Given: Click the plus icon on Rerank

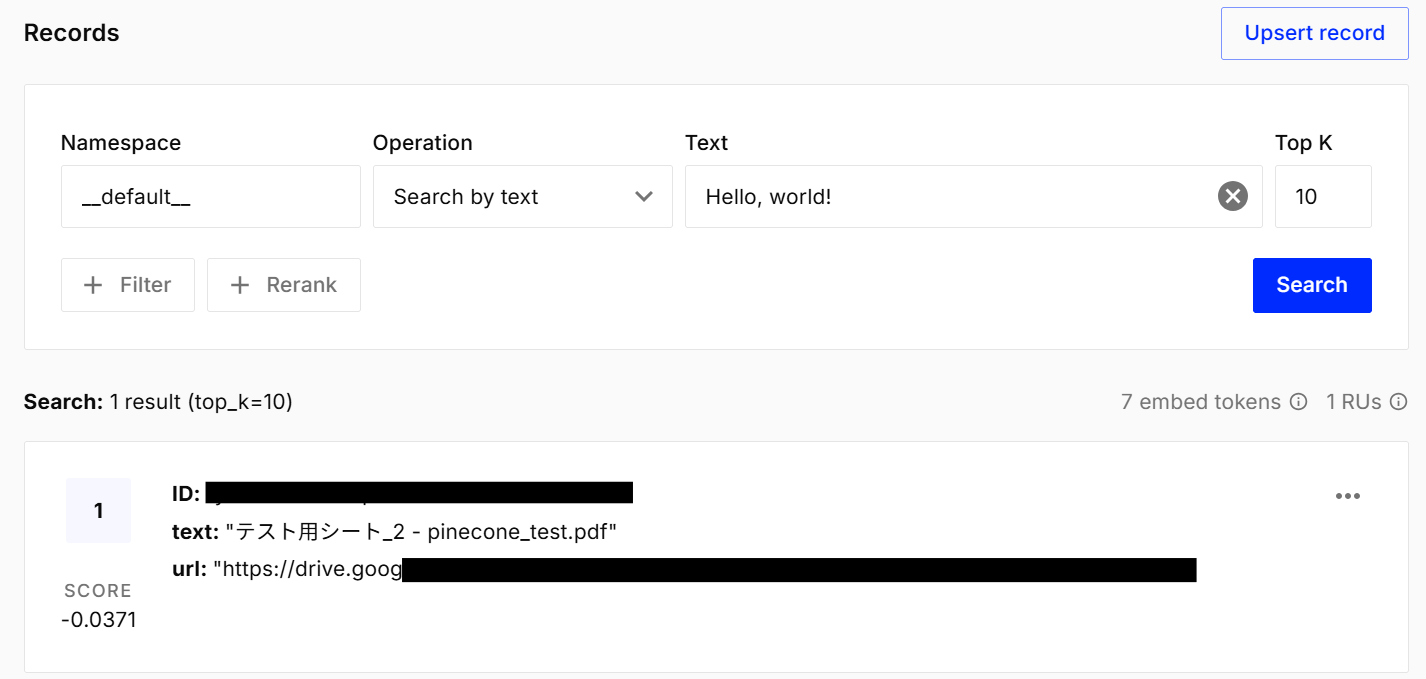Looking at the screenshot, I should (x=240, y=285).
